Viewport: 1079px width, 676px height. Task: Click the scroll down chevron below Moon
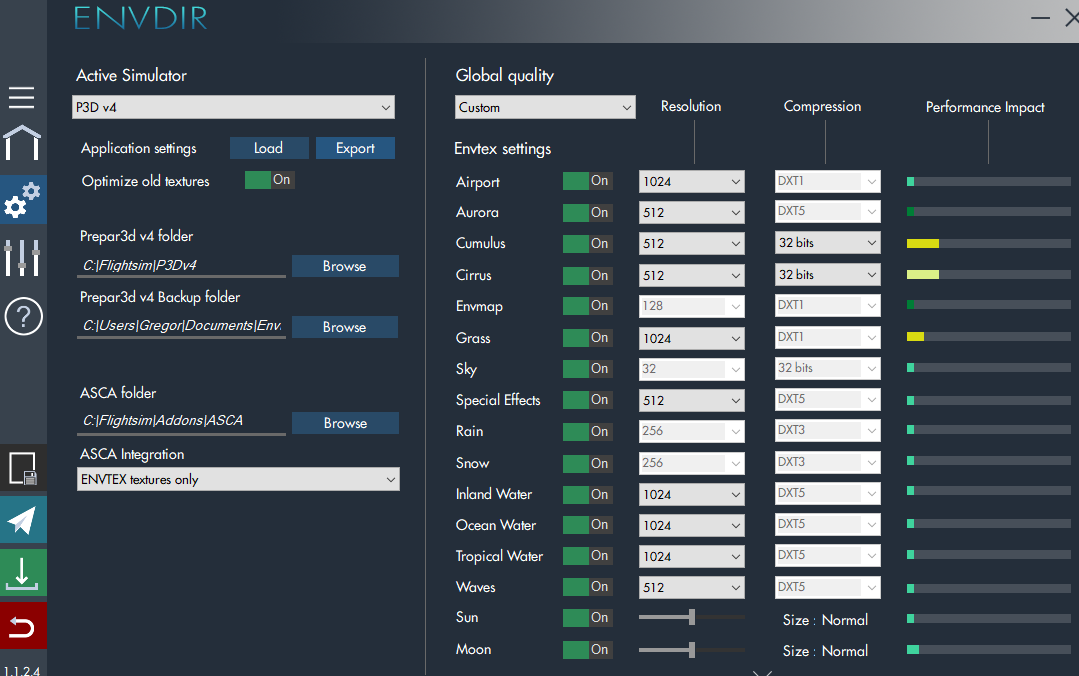[x=762, y=673]
